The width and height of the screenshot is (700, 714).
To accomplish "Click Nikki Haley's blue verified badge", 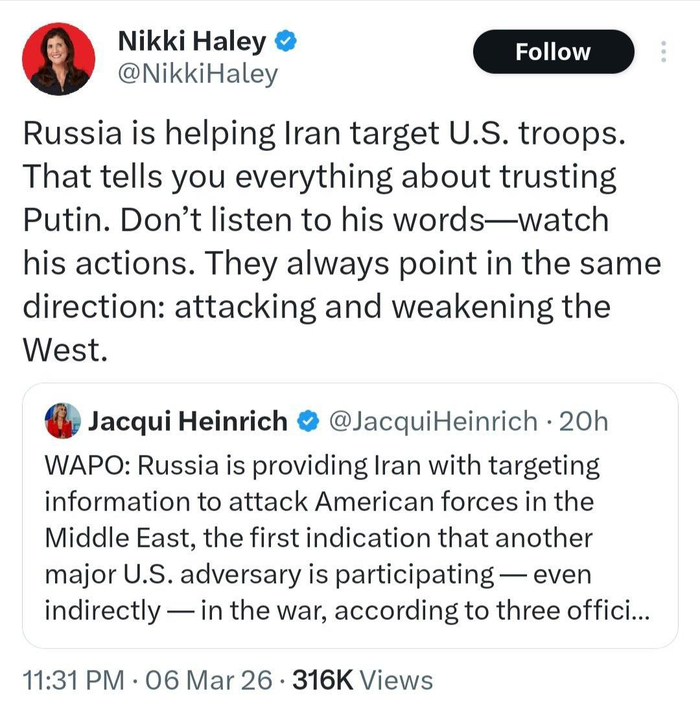I will tap(286, 41).
